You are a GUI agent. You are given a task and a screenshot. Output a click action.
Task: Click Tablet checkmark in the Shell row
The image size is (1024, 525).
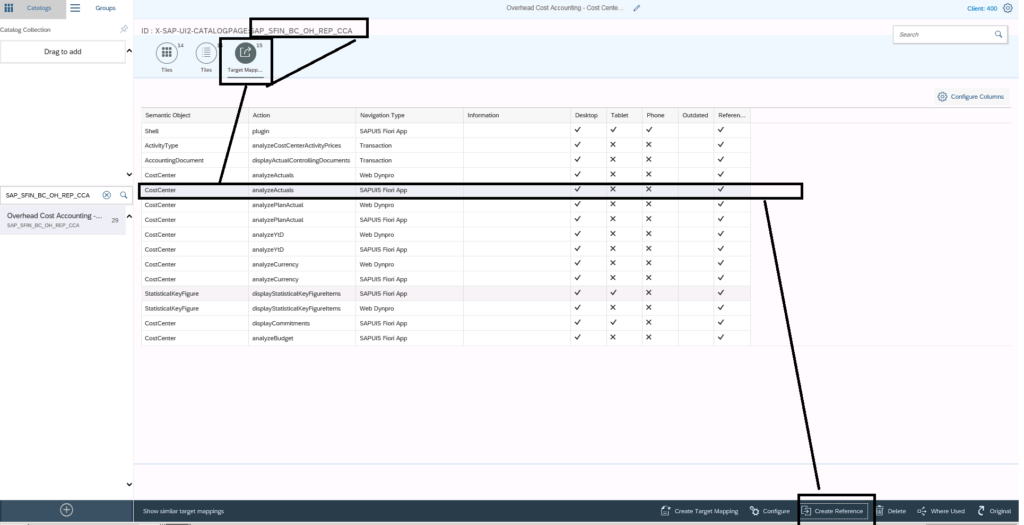[x=613, y=130]
